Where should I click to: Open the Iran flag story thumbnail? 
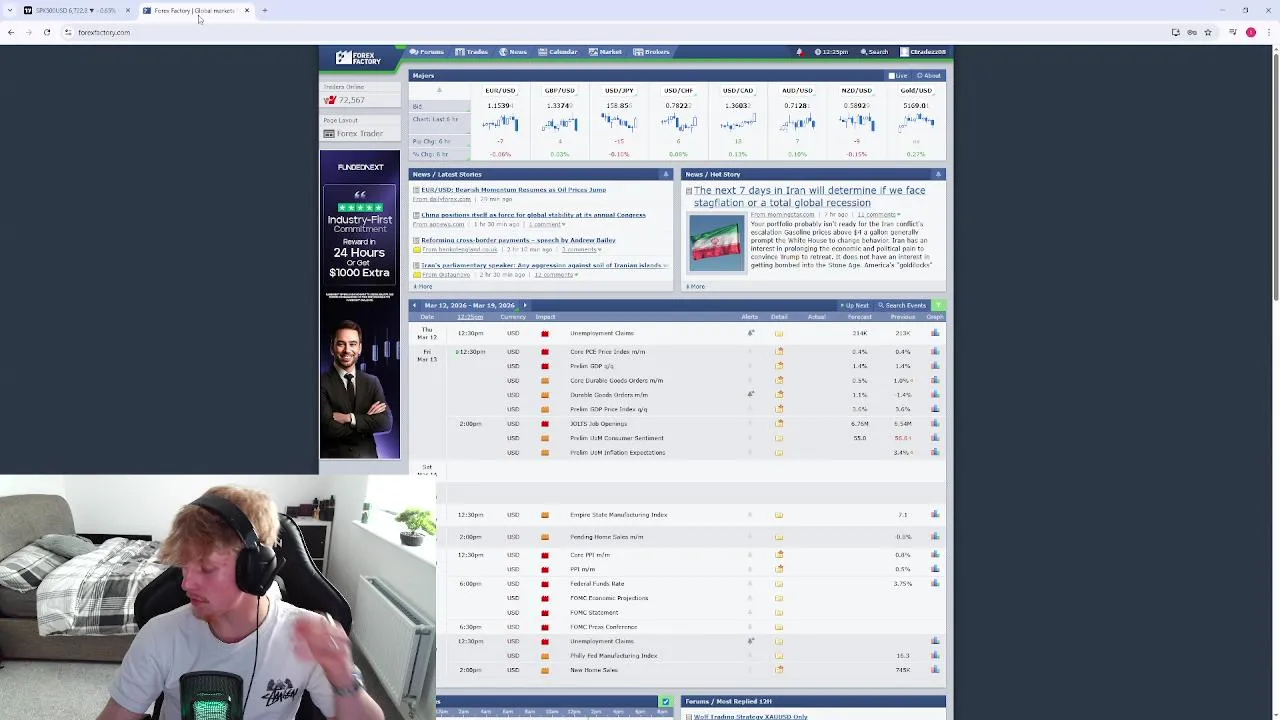(717, 243)
